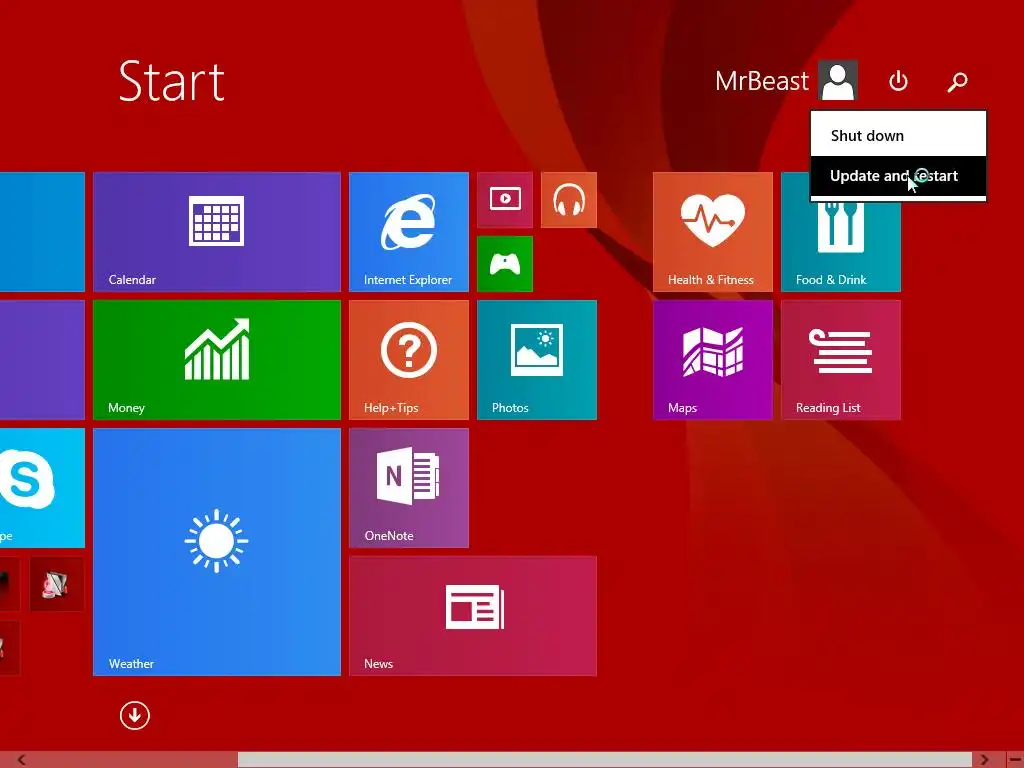This screenshot has width=1024, height=768.
Task: Open the OneNote tile
Action: (409, 488)
